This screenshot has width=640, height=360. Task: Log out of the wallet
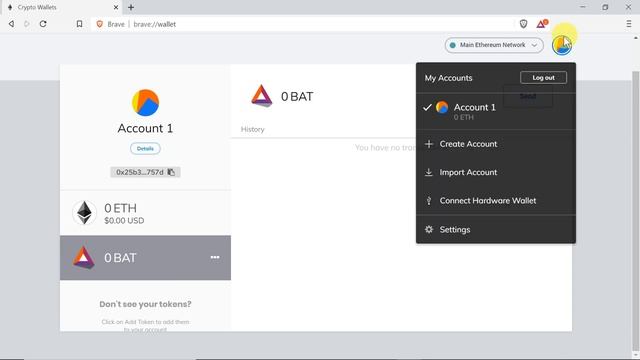543,78
